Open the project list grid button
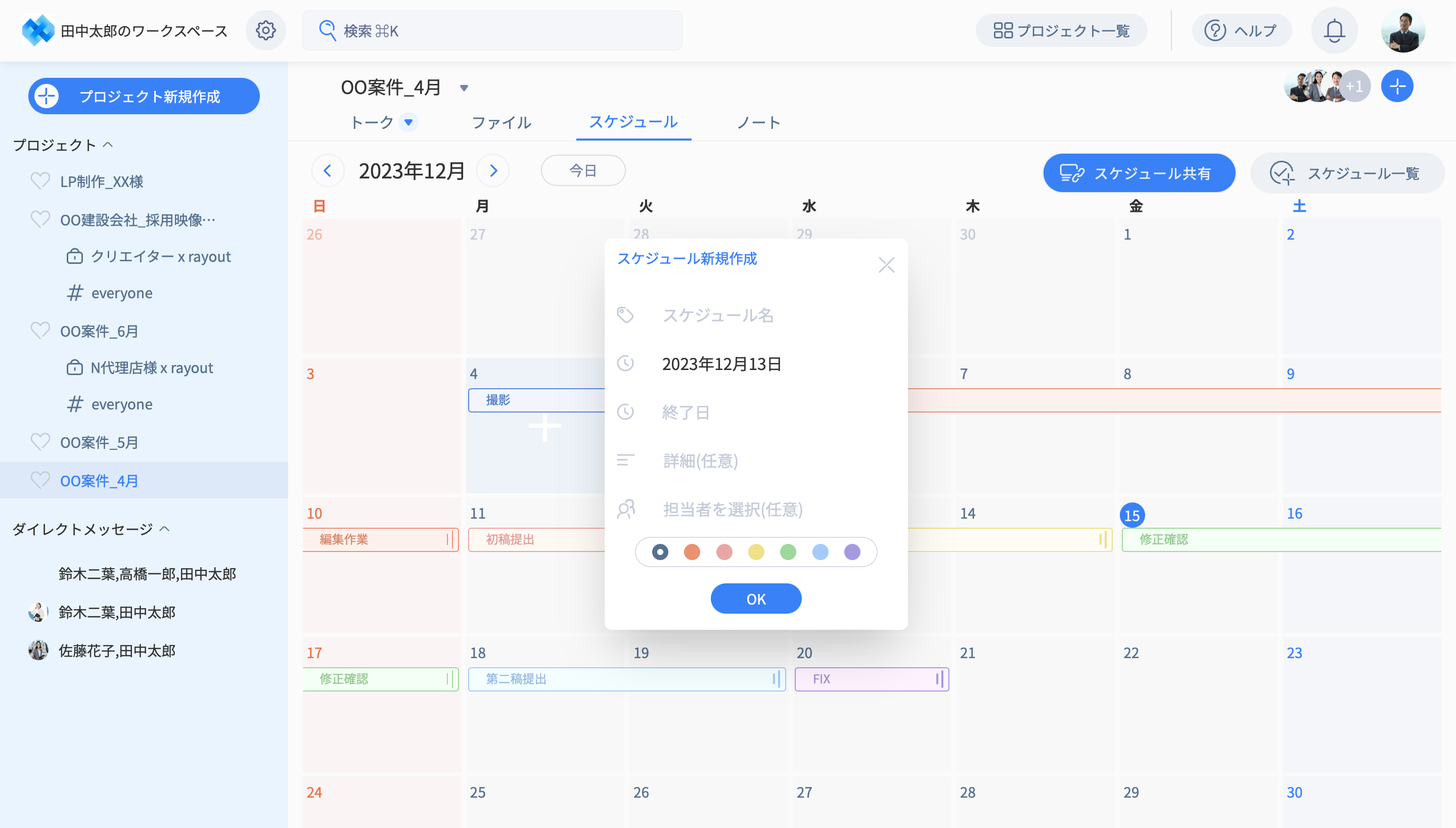Screen dimensions: 1456x828 1061,30
